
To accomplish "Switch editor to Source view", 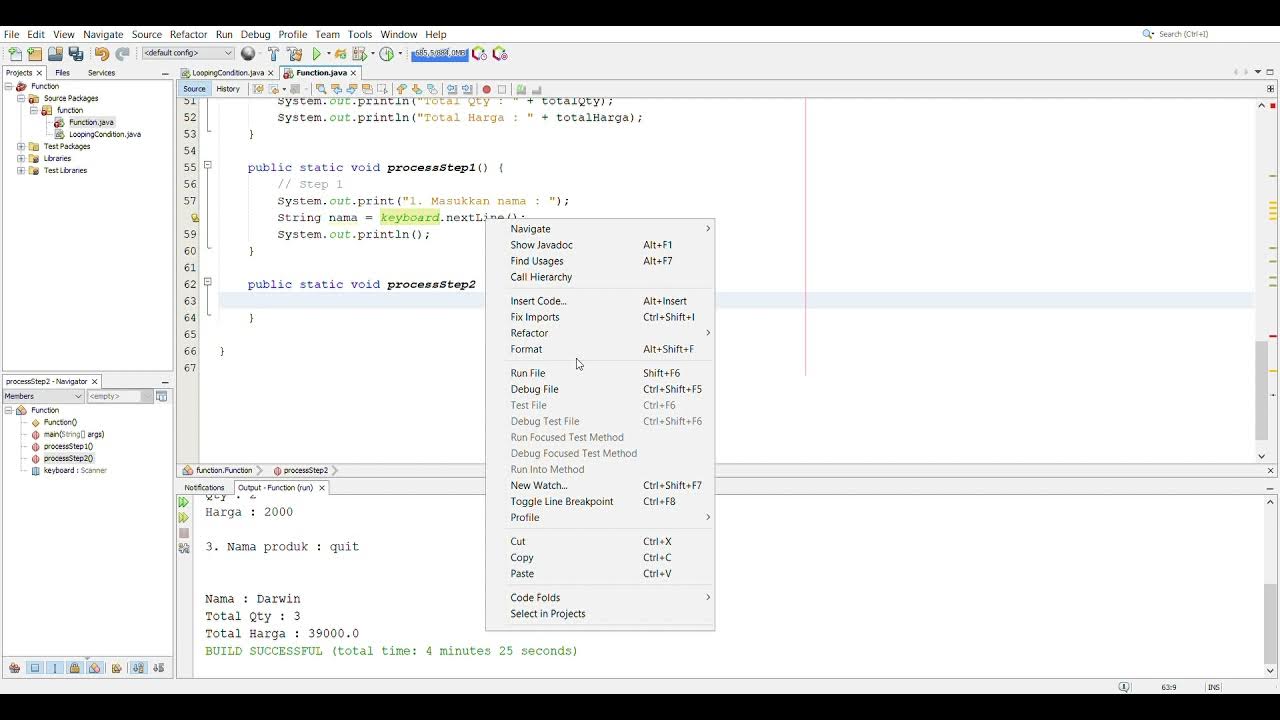I will pyautogui.click(x=194, y=89).
